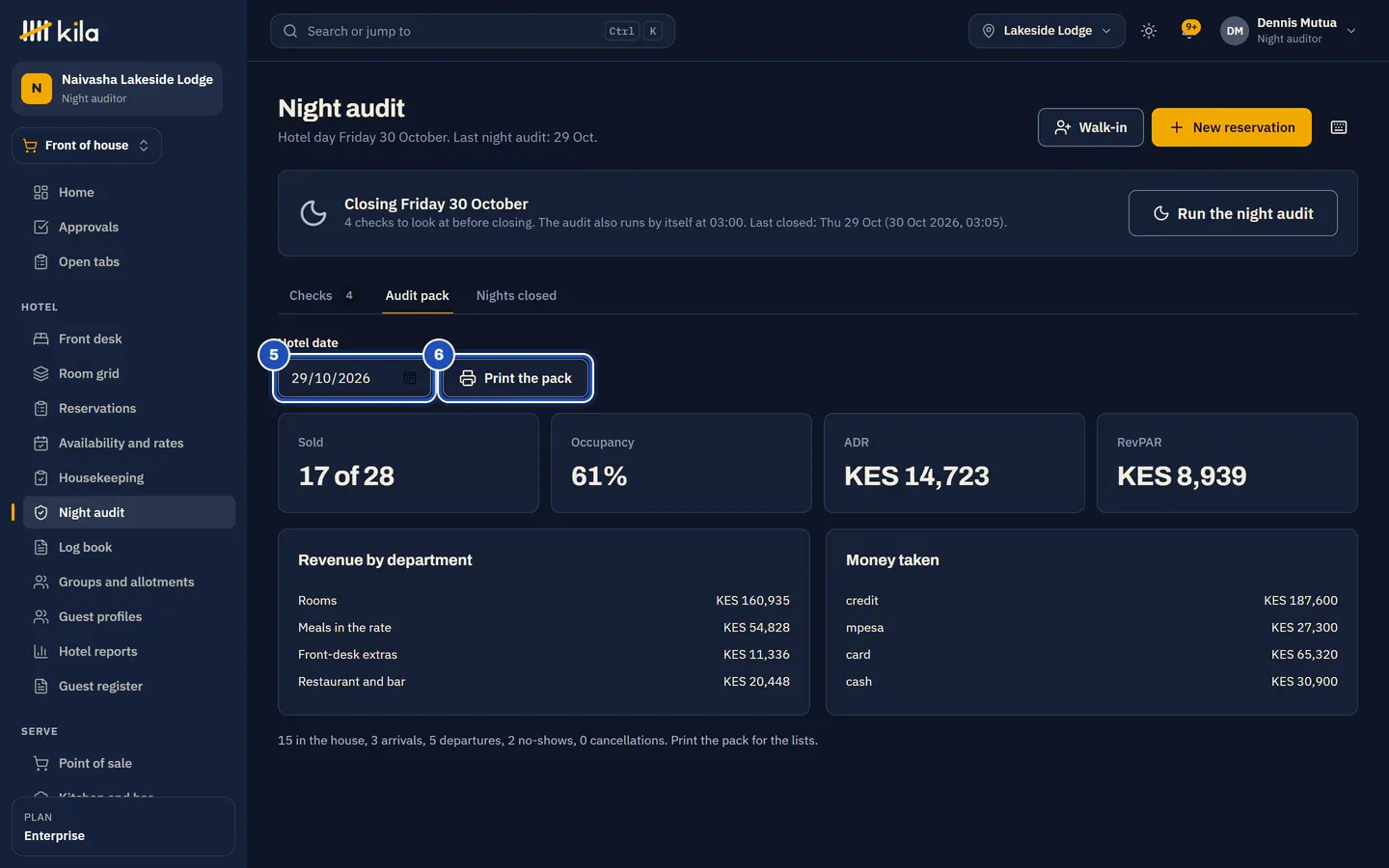This screenshot has height=868, width=1389.
Task: Open the Enterprise plan card
Action: tap(123, 827)
